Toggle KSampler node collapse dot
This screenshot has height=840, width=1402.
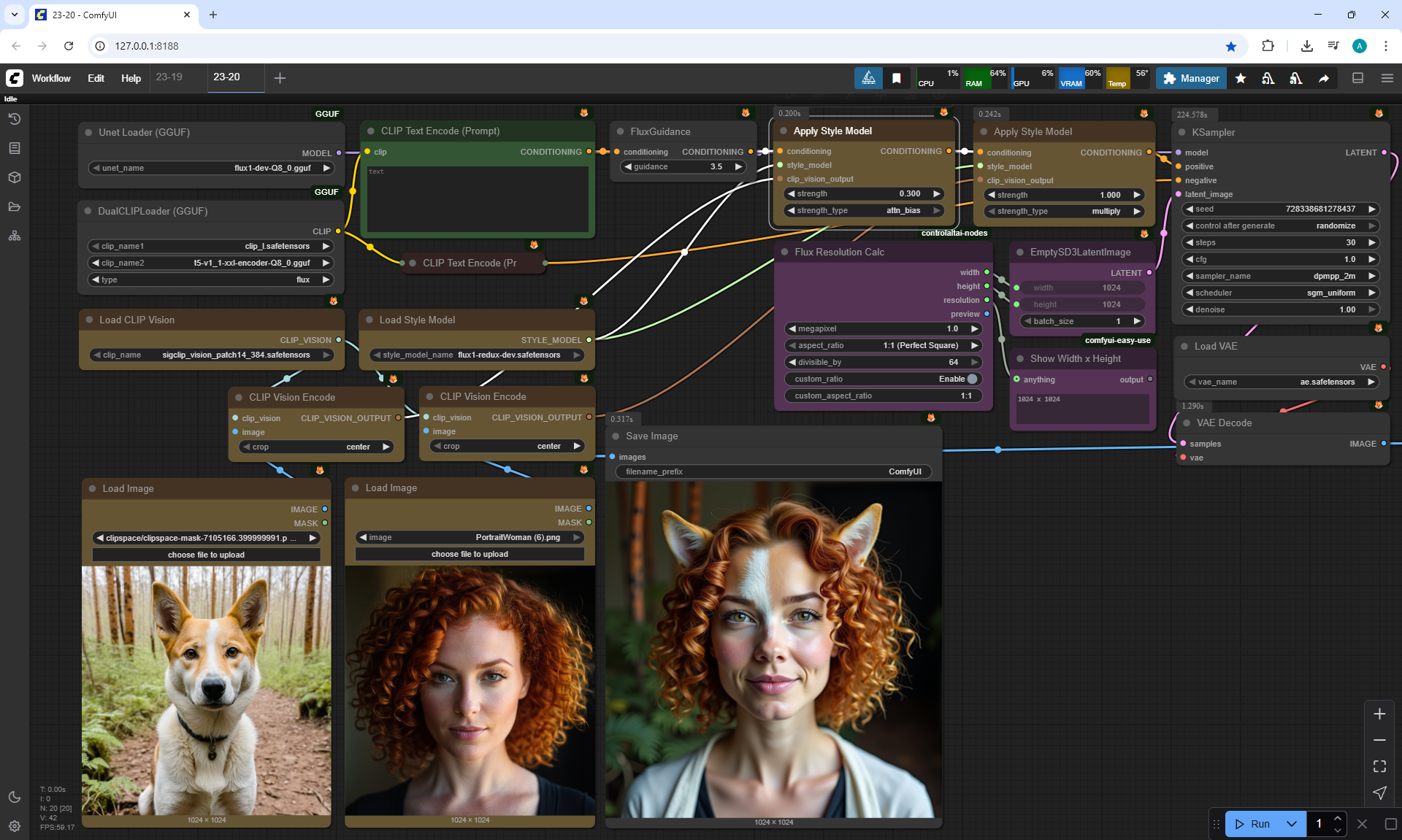pos(1182,132)
